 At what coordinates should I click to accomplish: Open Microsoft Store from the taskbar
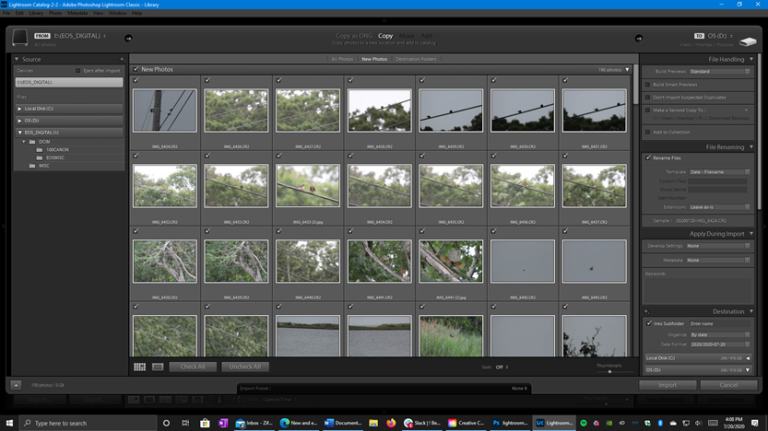[205, 423]
